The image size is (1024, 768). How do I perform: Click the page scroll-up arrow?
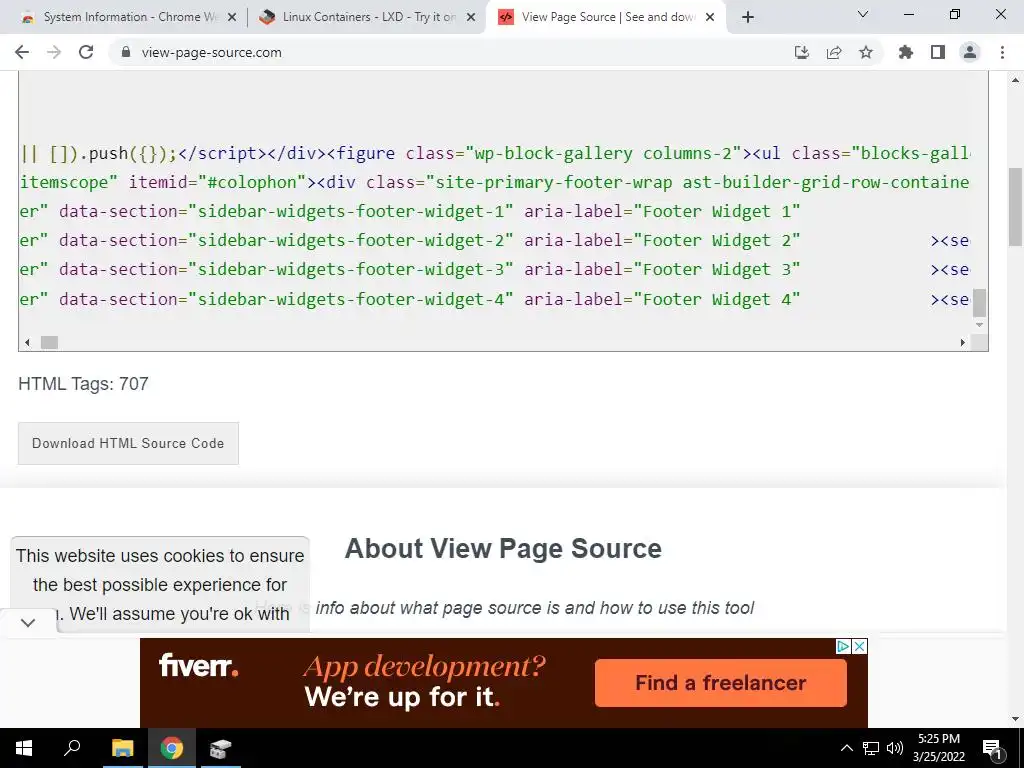[x=1015, y=80]
